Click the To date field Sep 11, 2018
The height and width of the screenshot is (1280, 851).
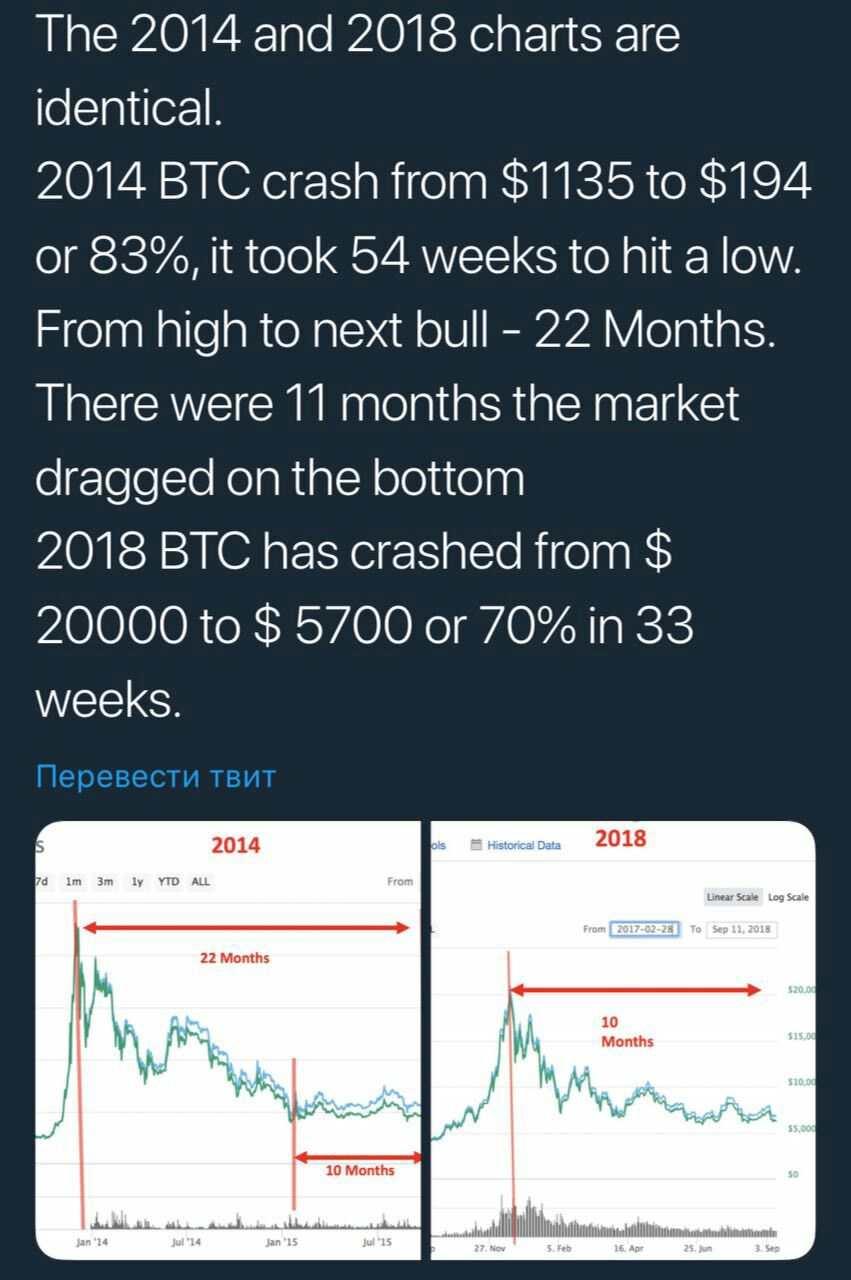point(741,929)
